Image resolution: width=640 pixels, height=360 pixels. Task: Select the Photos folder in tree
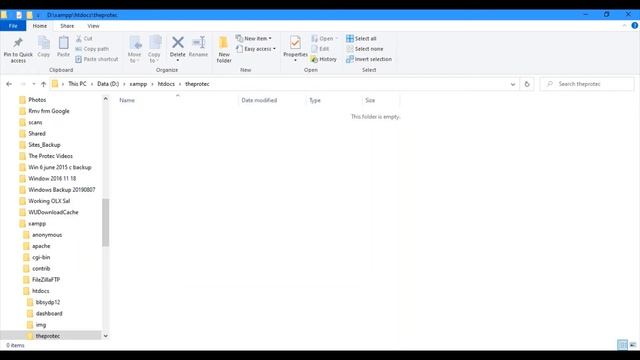(37, 100)
